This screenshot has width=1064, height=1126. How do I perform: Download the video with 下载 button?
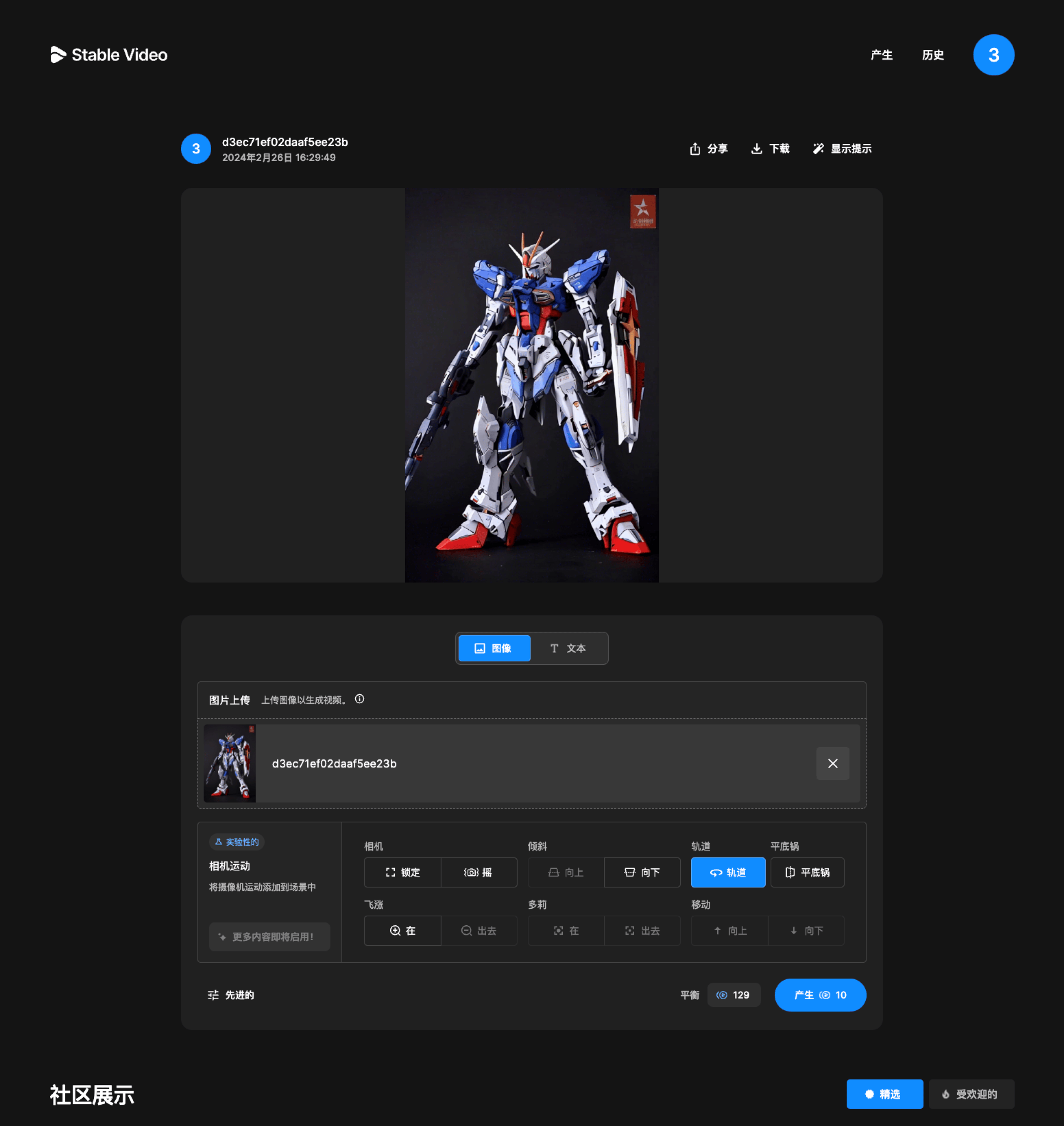[x=770, y=149]
